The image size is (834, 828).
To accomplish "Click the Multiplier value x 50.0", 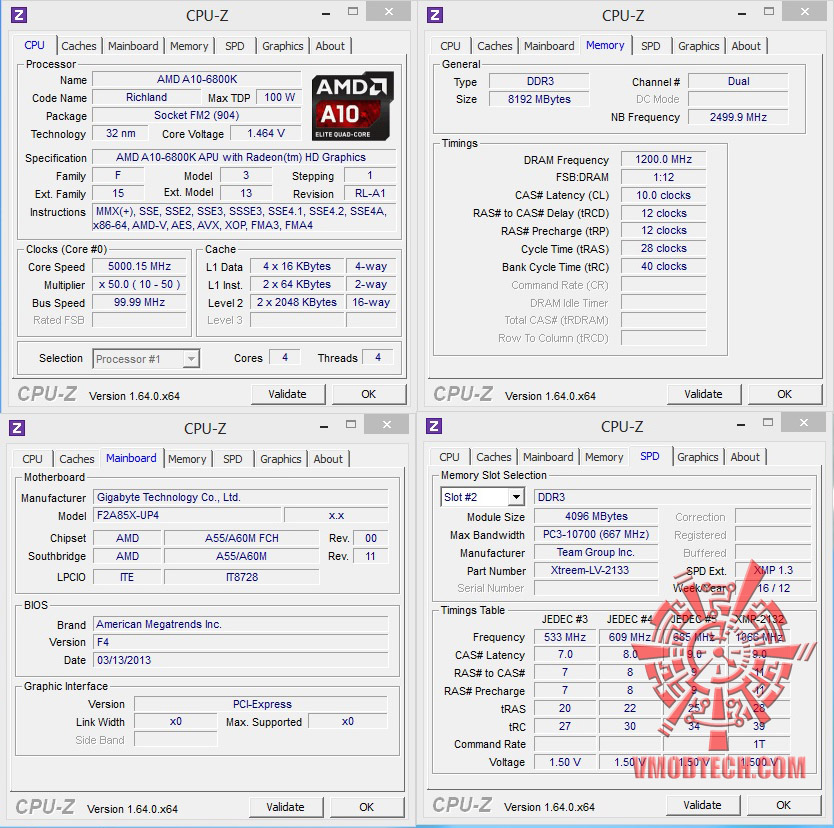I will click(139, 285).
